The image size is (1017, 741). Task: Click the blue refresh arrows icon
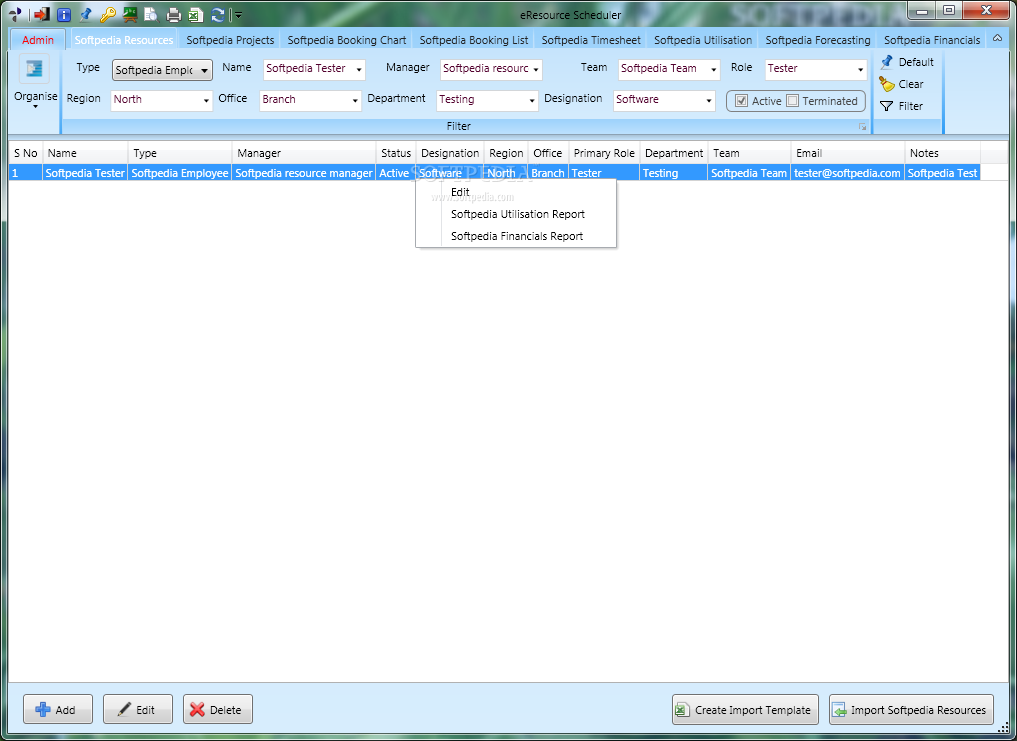[x=217, y=14]
